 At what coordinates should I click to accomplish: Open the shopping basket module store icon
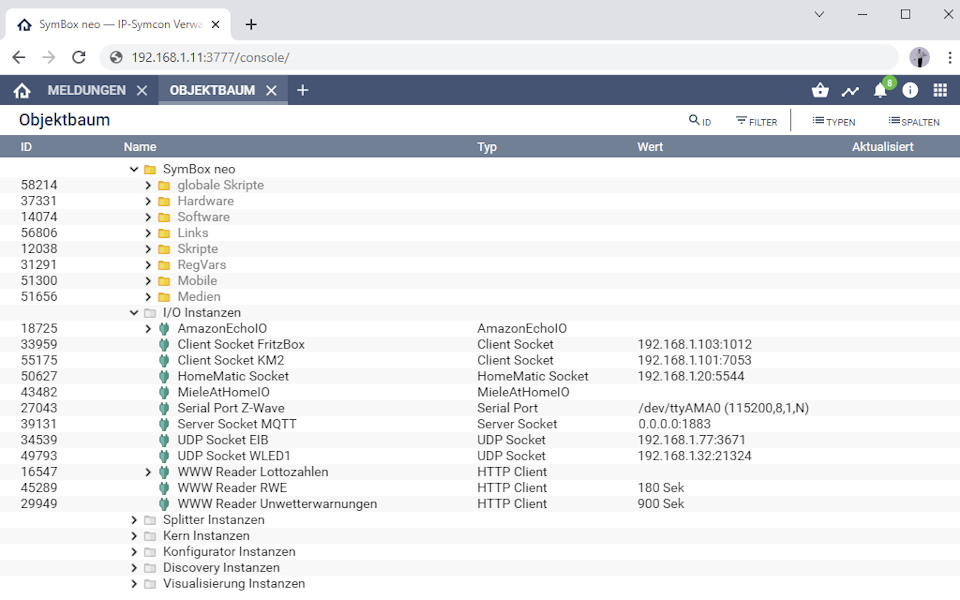820,90
